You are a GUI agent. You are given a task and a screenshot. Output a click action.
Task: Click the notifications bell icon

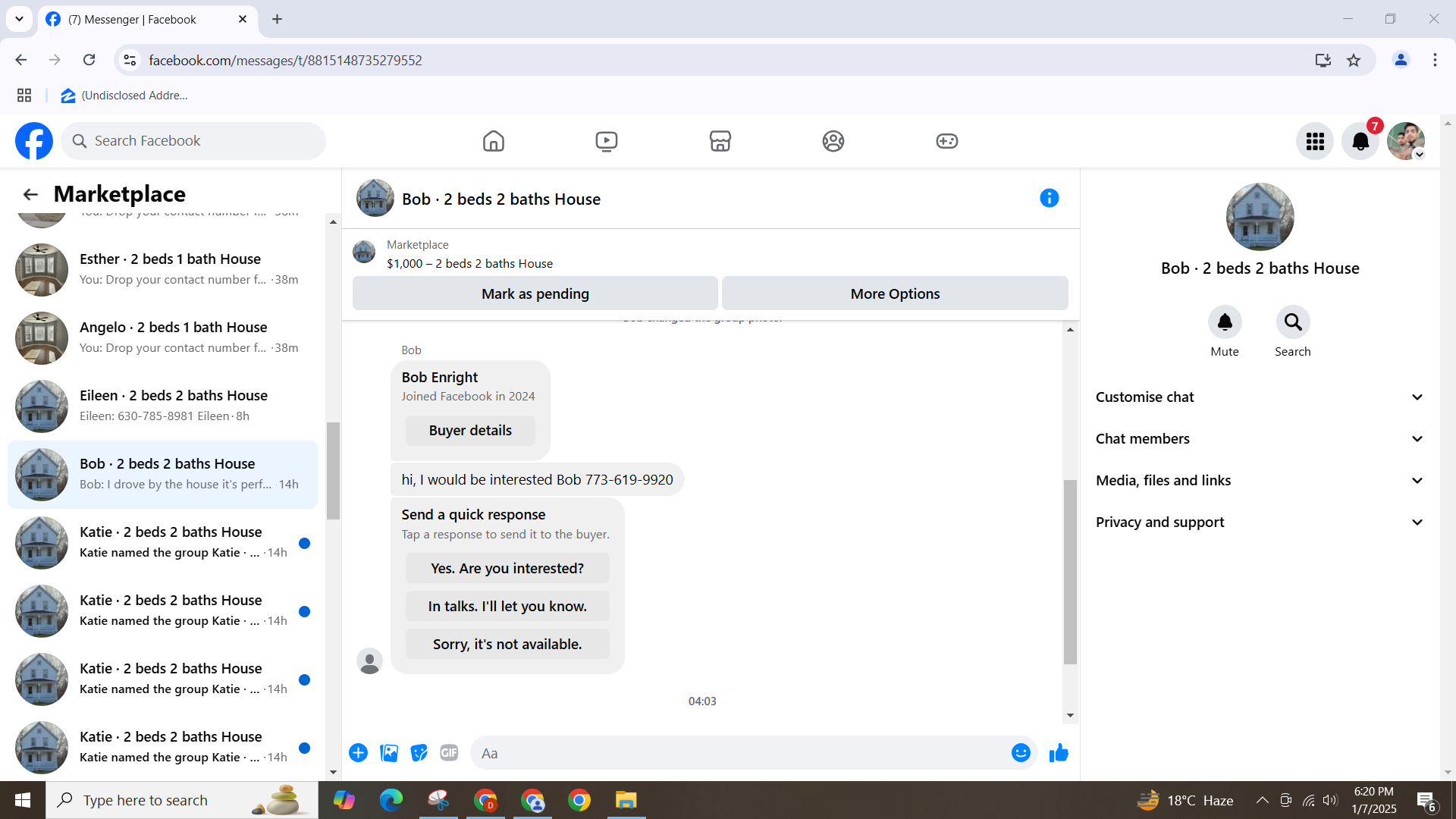(1360, 141)
